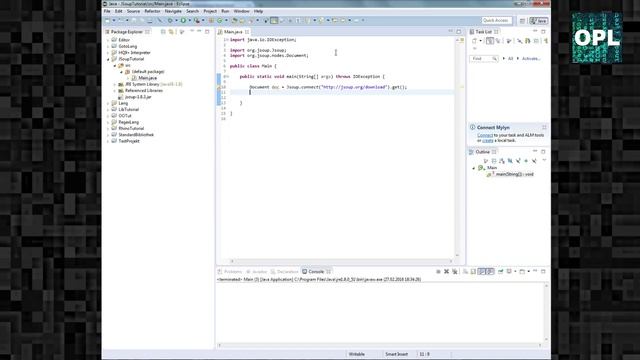Toggle Show Console on standard output
The height and width of the screenshot is (360, 640).
482,271
